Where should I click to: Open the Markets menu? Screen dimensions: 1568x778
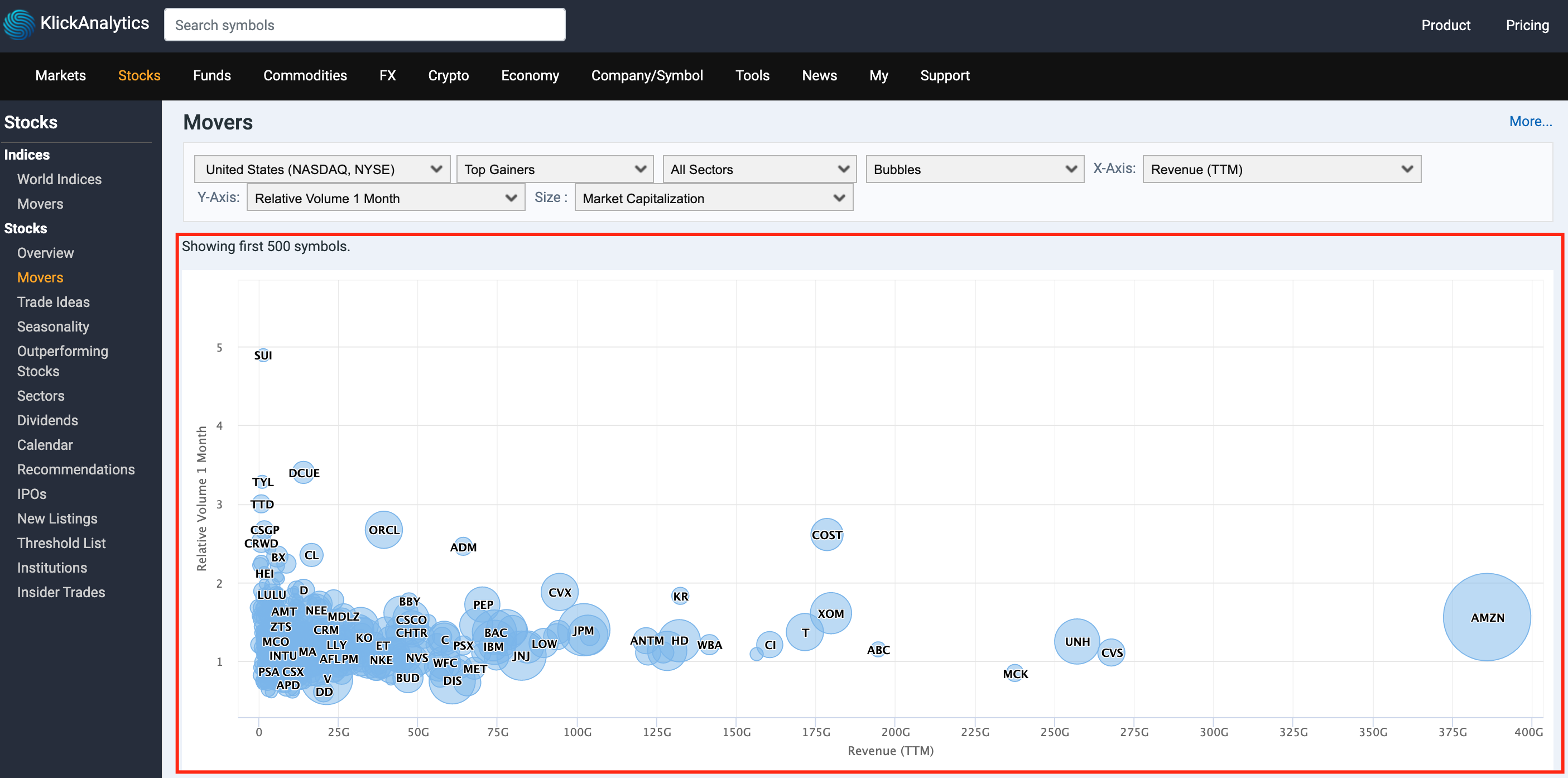(x=60, y=75)
